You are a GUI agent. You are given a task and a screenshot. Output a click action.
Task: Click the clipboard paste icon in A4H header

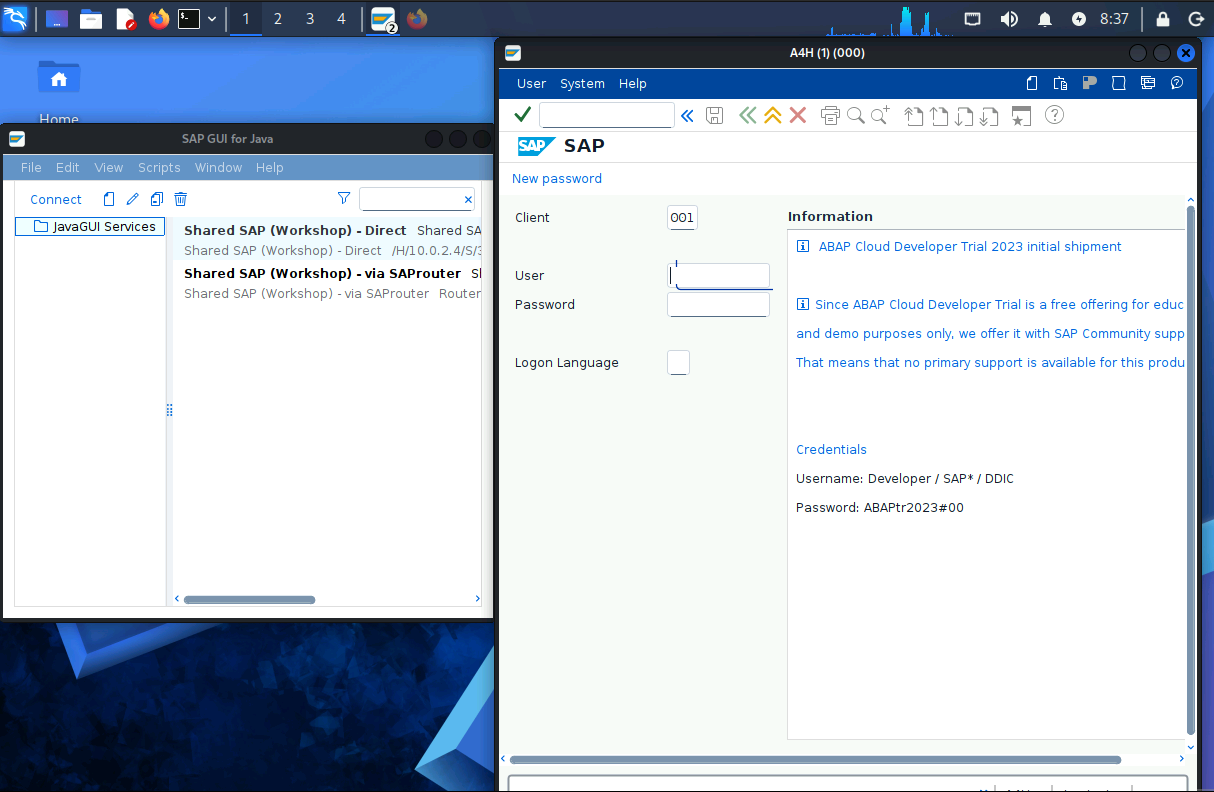[x=1061, y=84]
